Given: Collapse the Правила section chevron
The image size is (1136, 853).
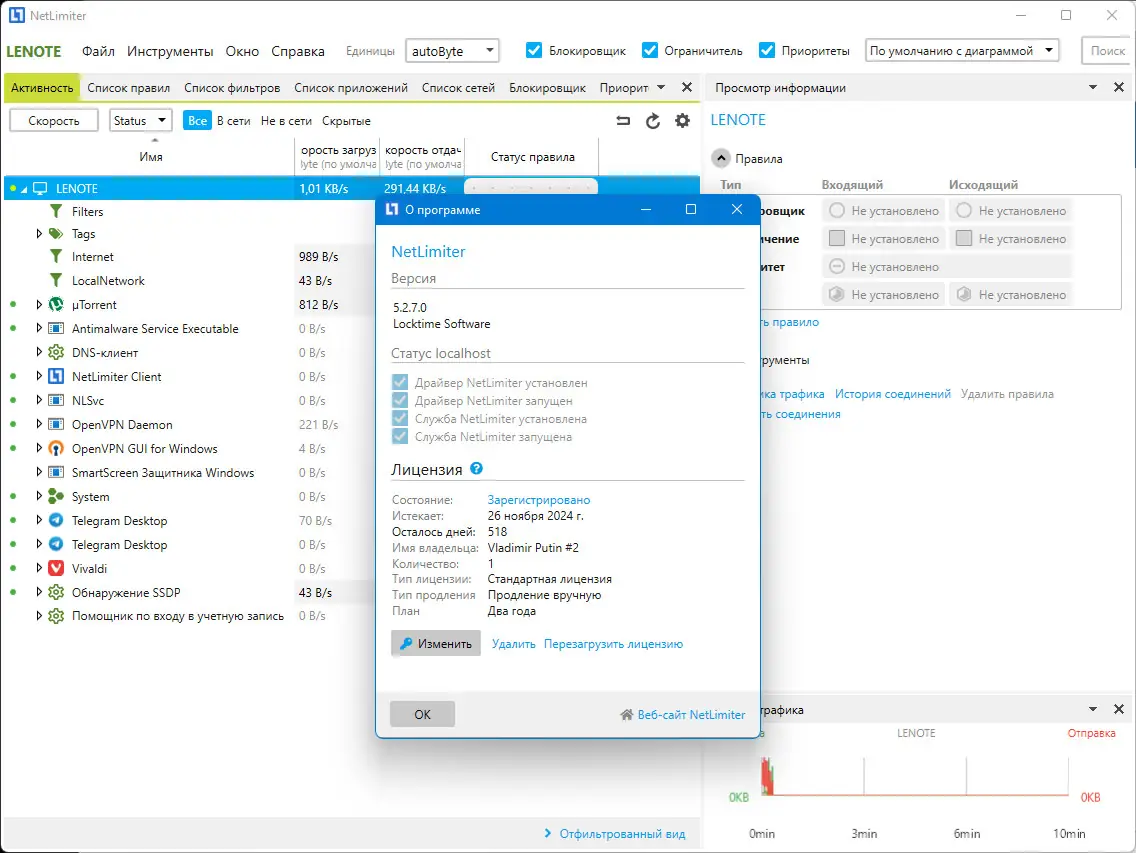Looking at the screenshot, I should click(721, 158).
